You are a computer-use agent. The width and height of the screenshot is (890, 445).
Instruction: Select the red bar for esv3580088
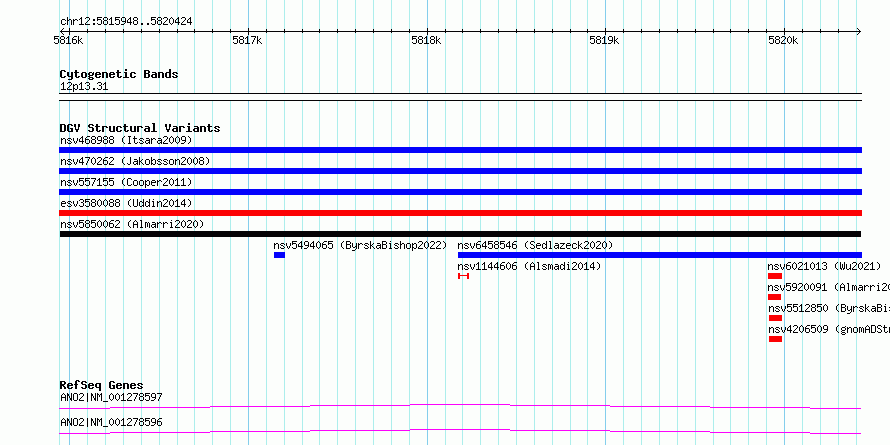pos(460,213)
